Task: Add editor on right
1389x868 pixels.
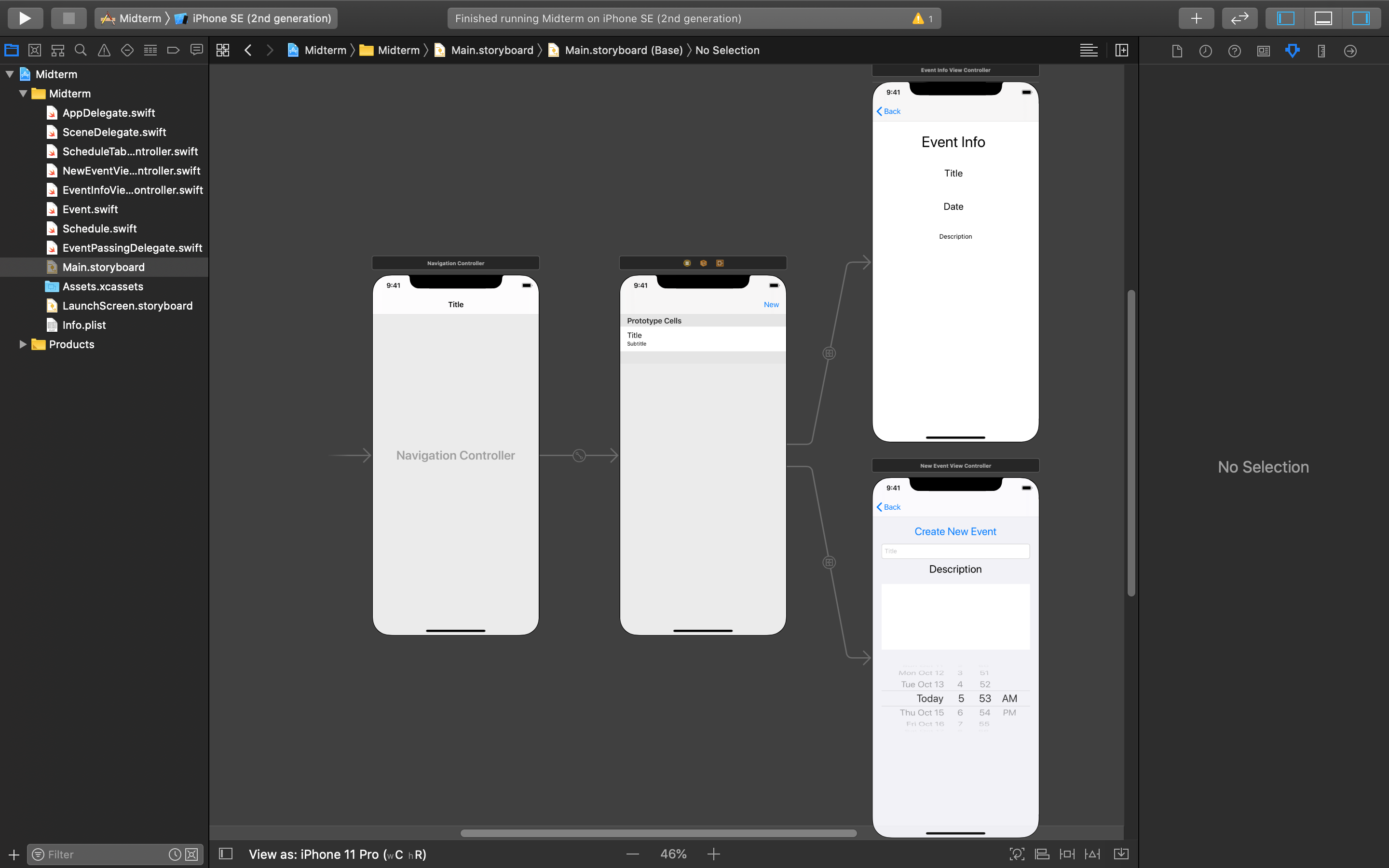Action: (1121, 51)
